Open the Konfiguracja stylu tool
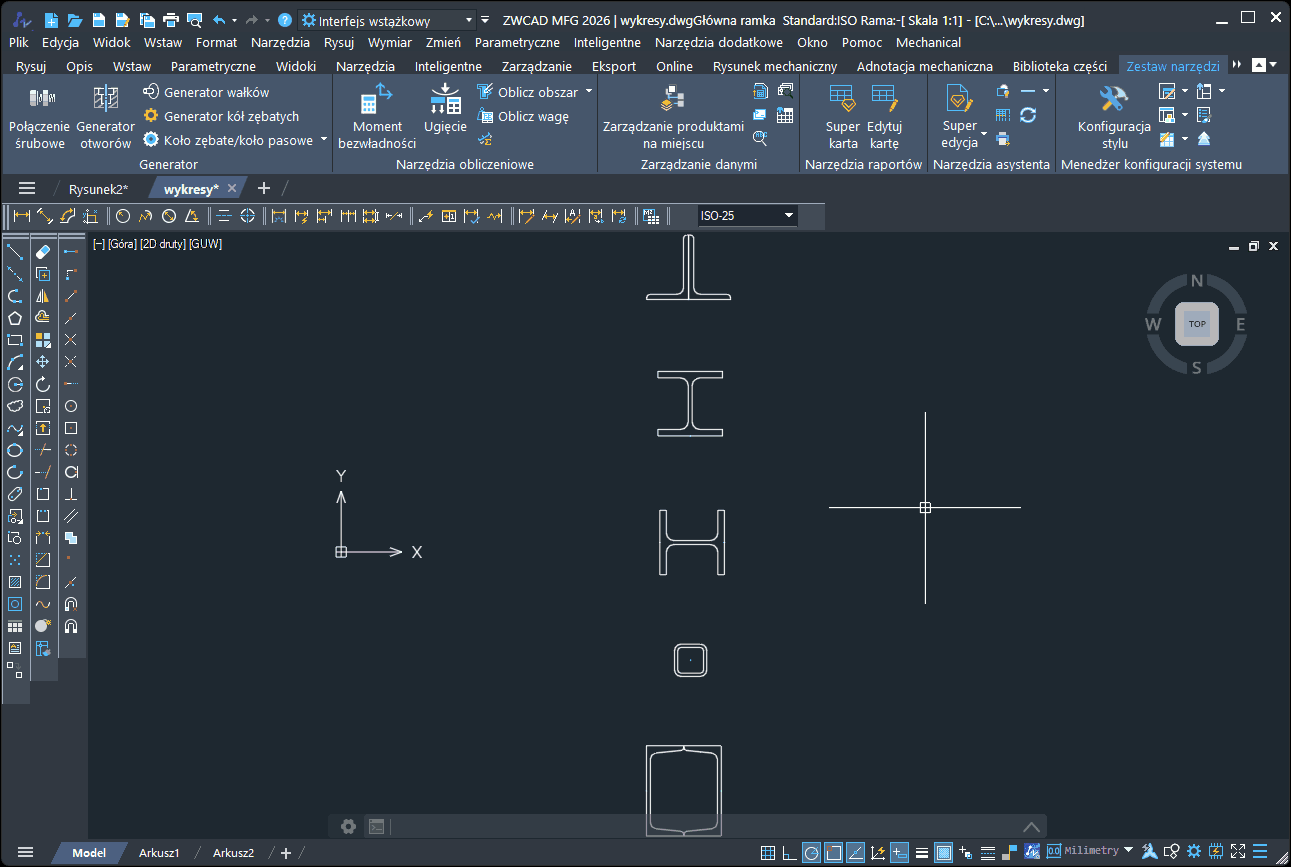This screenshot has width=1291, height=867. tap(1113, 113)
